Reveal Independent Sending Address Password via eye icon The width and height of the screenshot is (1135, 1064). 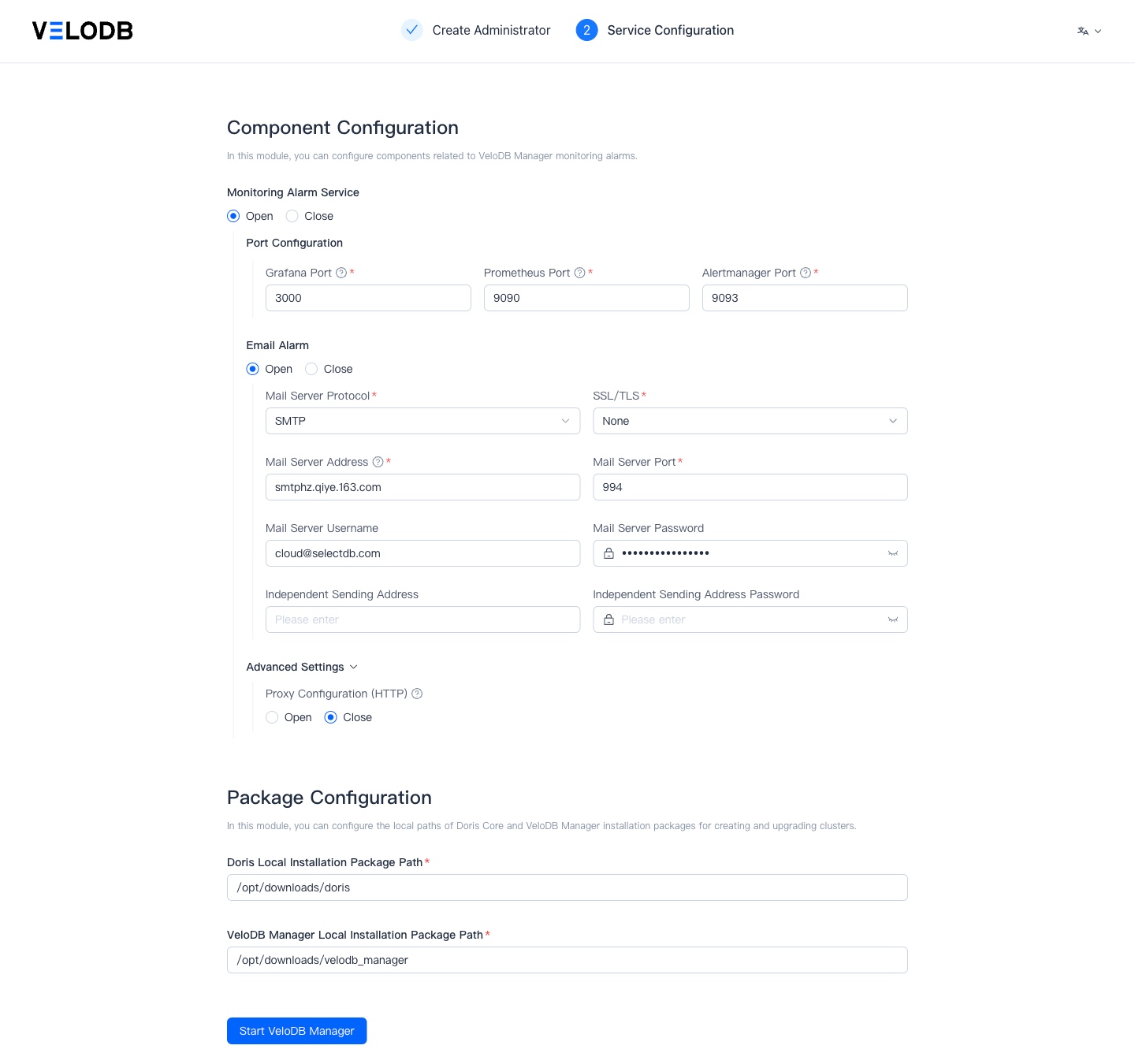(x=893, y=619)
